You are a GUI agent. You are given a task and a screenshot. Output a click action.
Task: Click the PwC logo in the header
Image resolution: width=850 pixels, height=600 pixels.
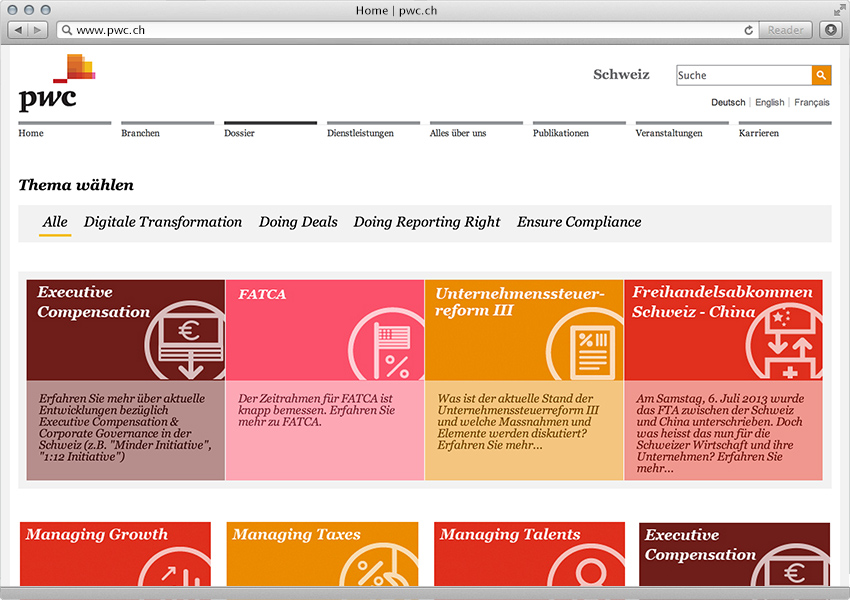pos(57,82)
